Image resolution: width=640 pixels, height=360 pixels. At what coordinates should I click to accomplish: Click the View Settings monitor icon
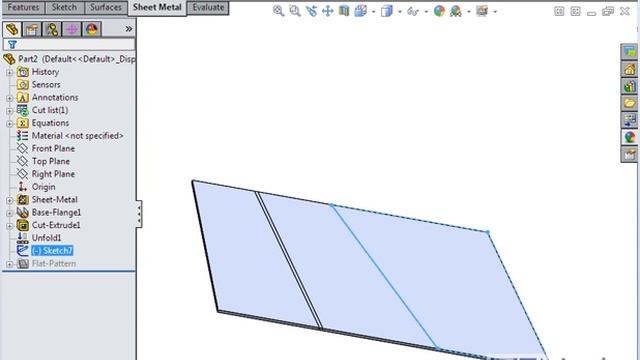(482, 11)
